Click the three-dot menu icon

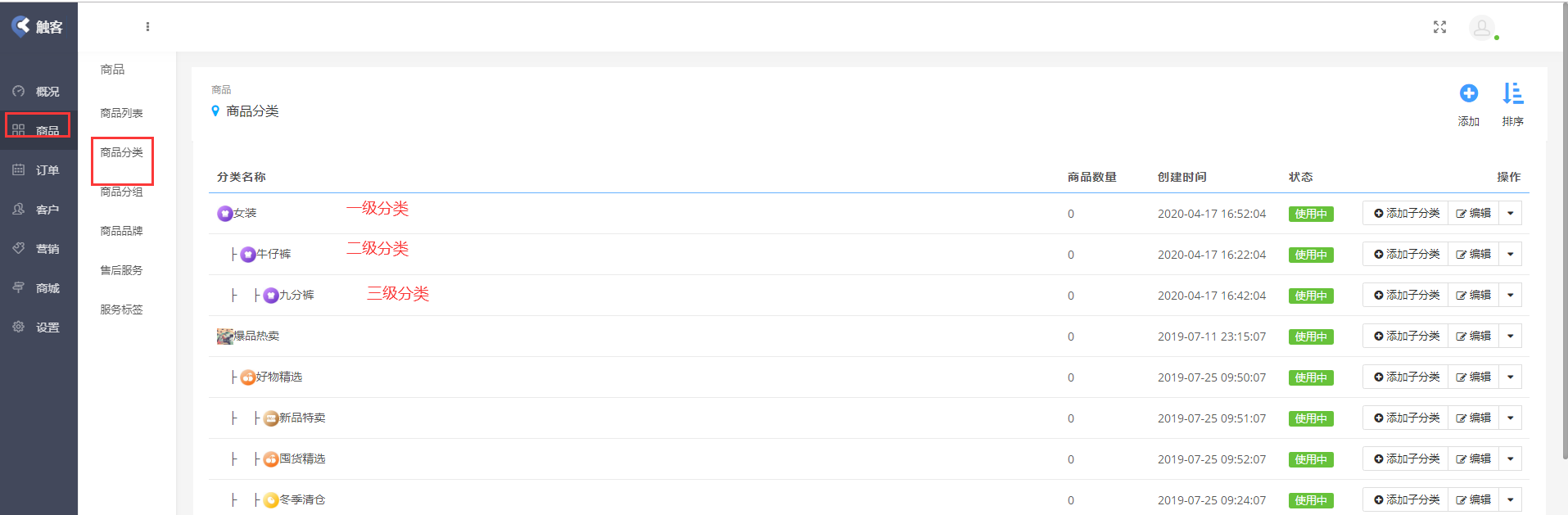coord(147,27)
